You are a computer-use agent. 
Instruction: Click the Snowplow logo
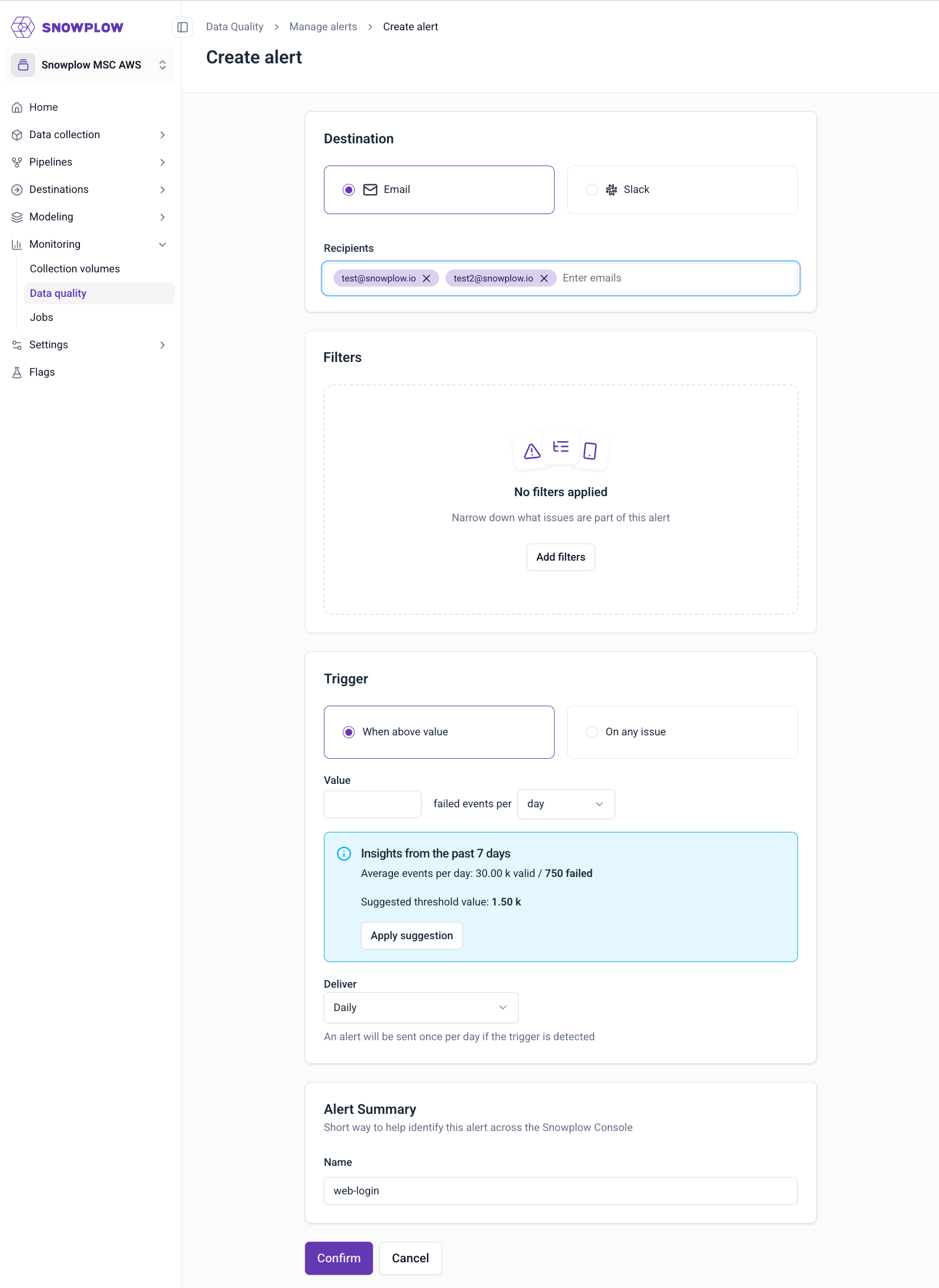(67, 26)
